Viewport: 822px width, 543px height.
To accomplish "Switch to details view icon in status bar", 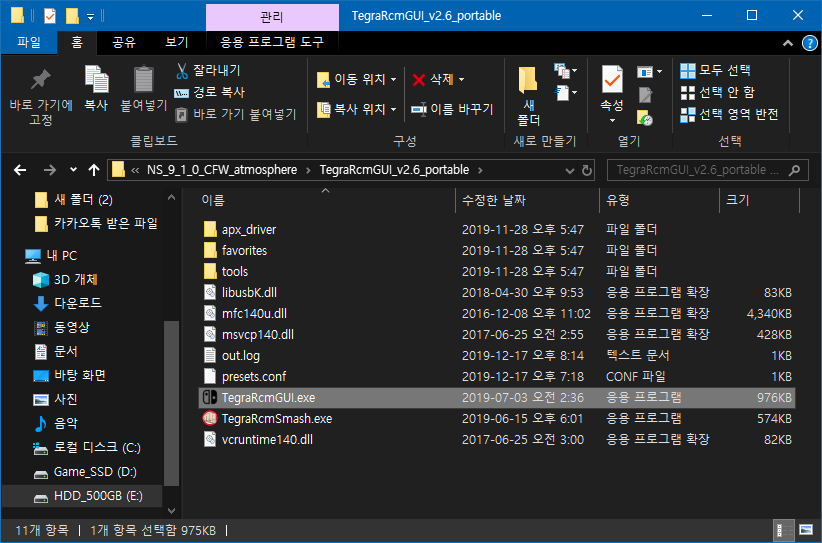I will tap(784, 530).
